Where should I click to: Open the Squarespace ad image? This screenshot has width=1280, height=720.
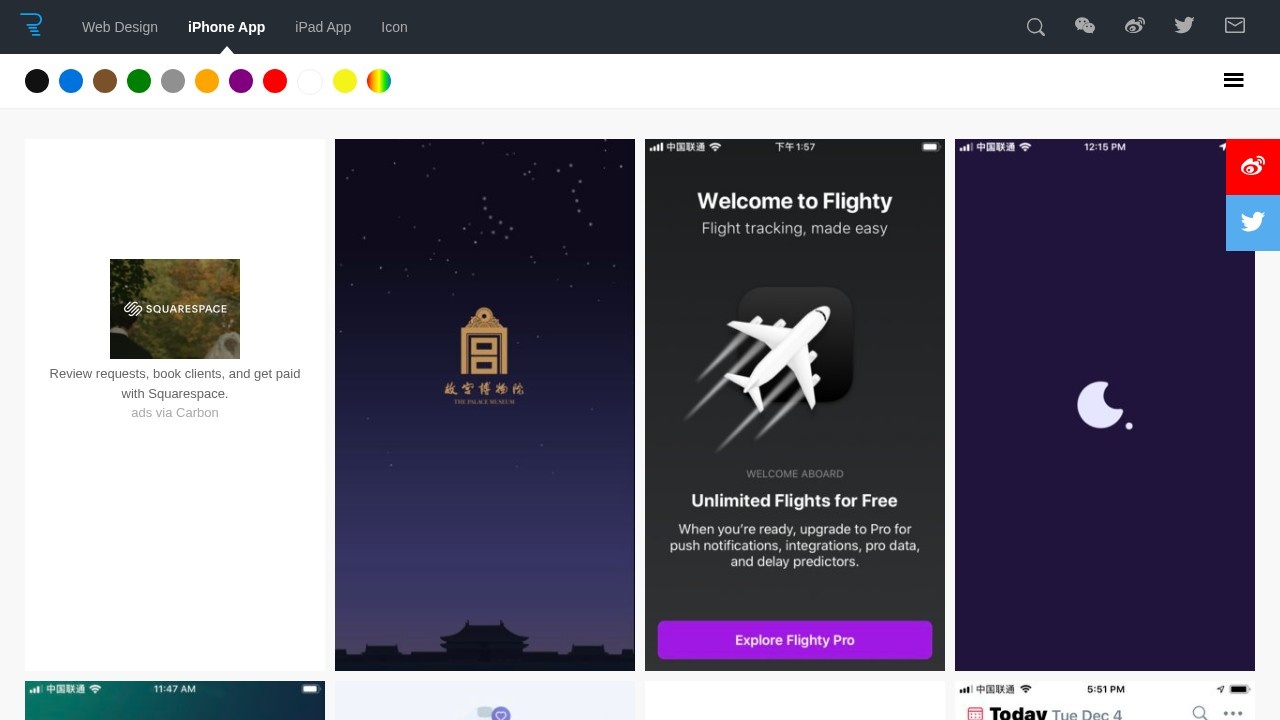pyautogui.click(x=175, y=309)
